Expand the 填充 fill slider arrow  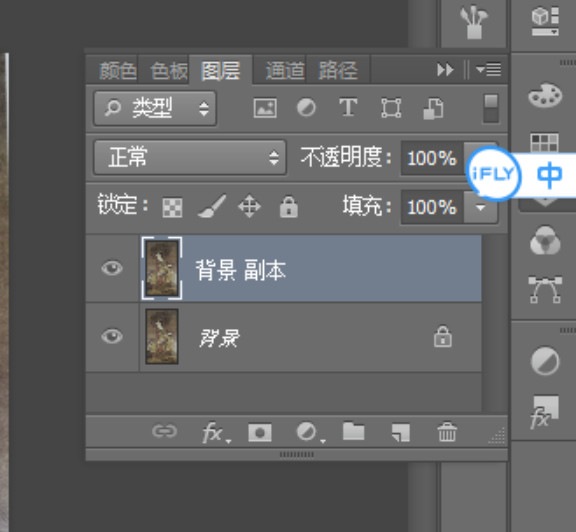(x=480, y=208)
